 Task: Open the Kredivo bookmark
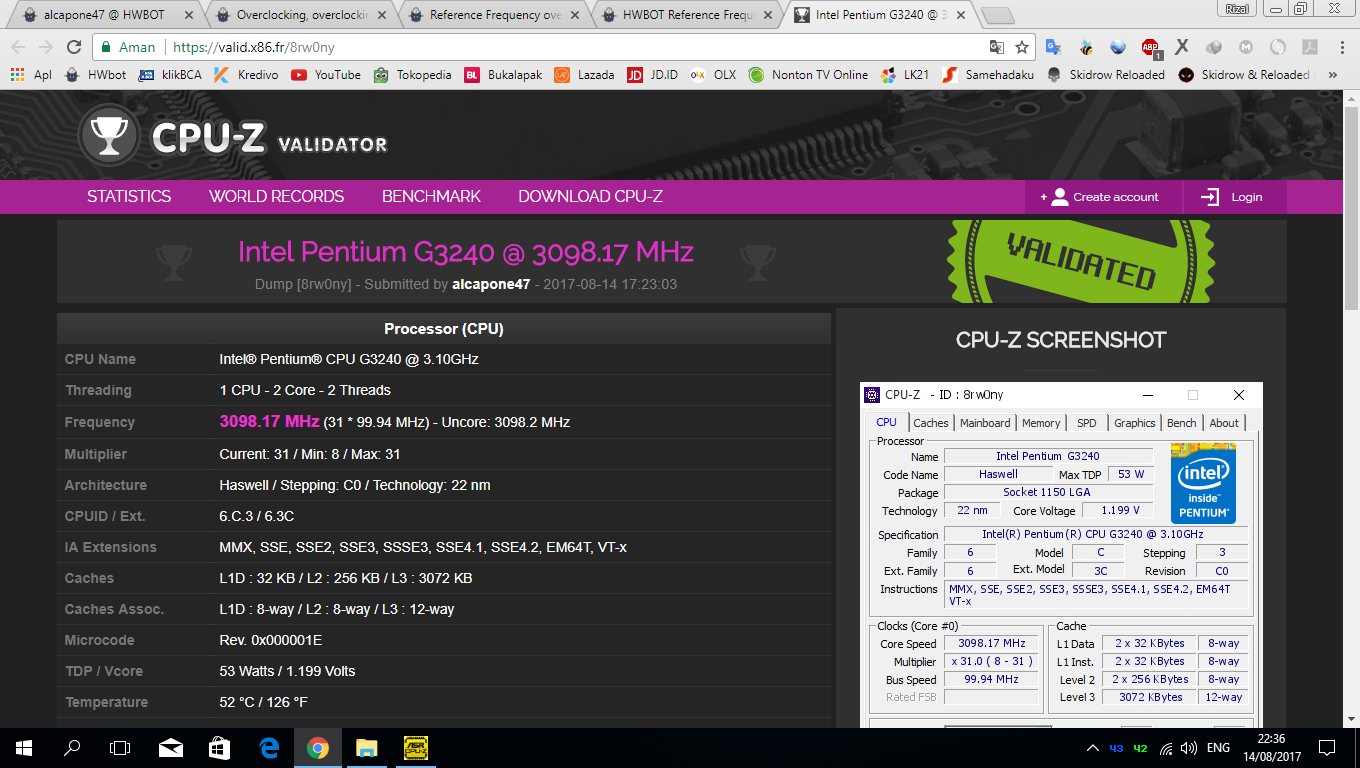tap(245, 75)
